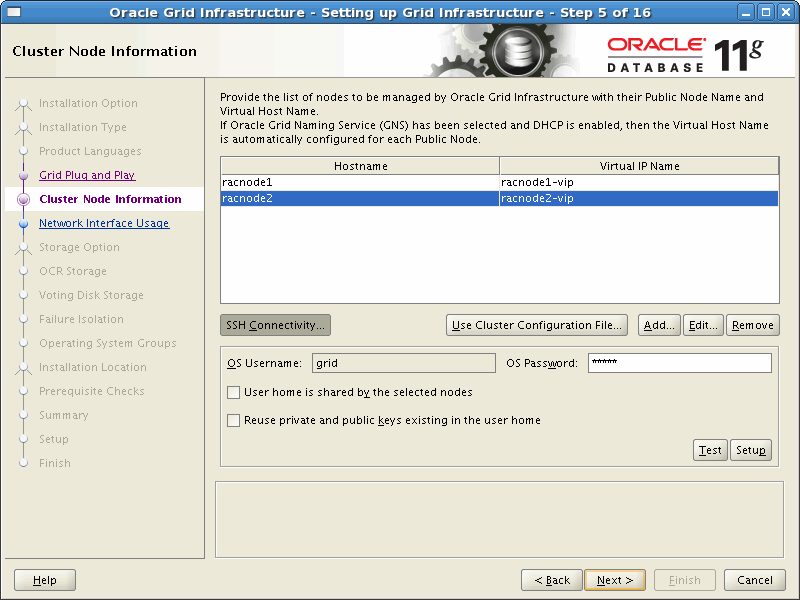Click racnode2-vip virtual IP cell
The height and width of the screenshot is (600, 800).
[x=639, y=198]
